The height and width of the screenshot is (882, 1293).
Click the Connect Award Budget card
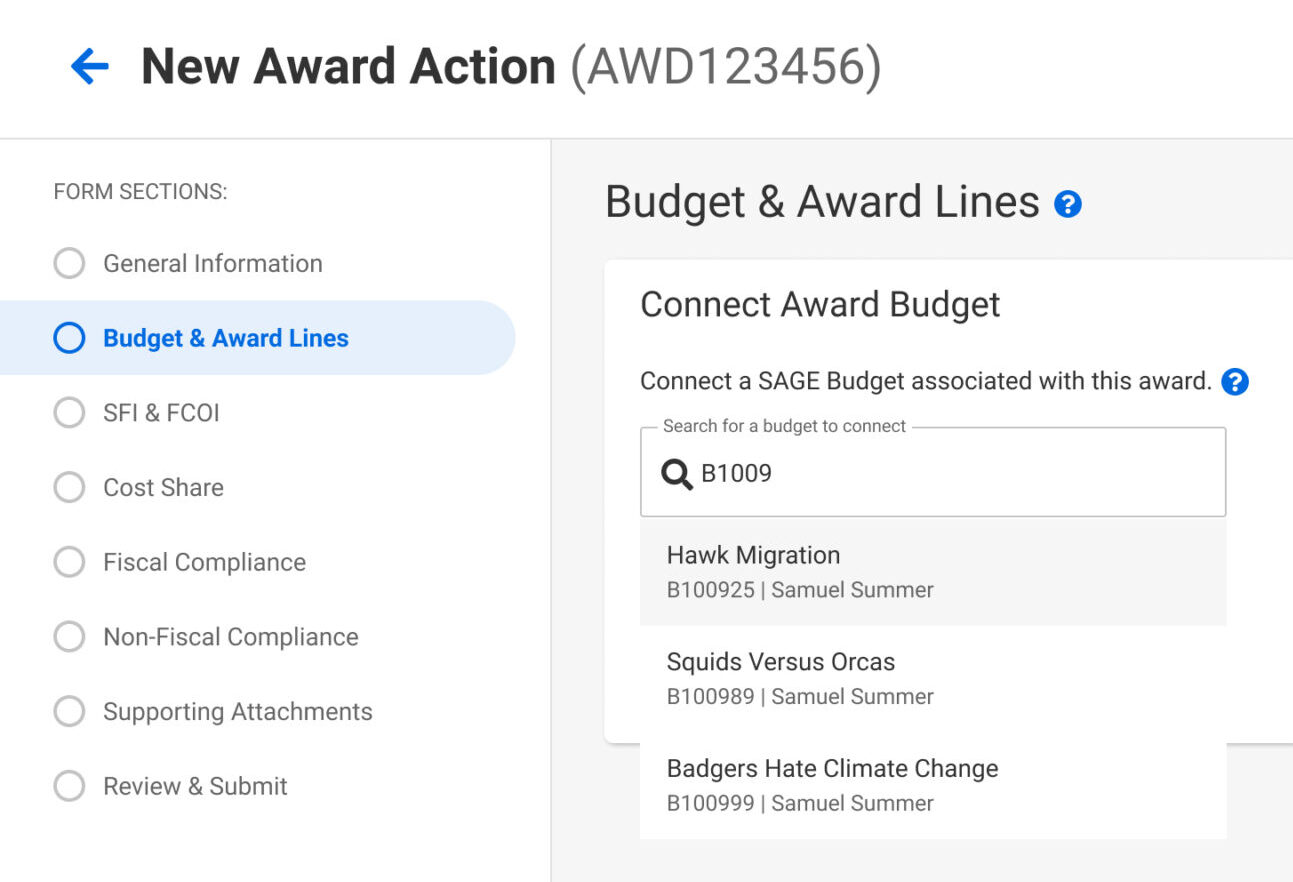(x=820, y=304)
